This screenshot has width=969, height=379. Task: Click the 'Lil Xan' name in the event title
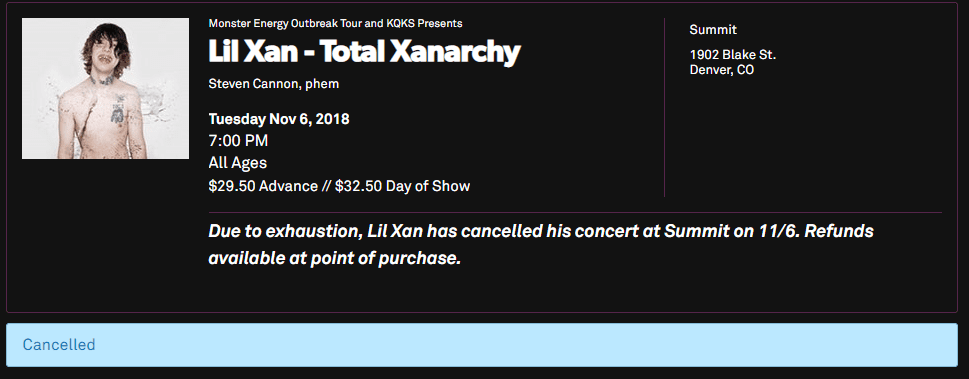click(x=253, y=53)
